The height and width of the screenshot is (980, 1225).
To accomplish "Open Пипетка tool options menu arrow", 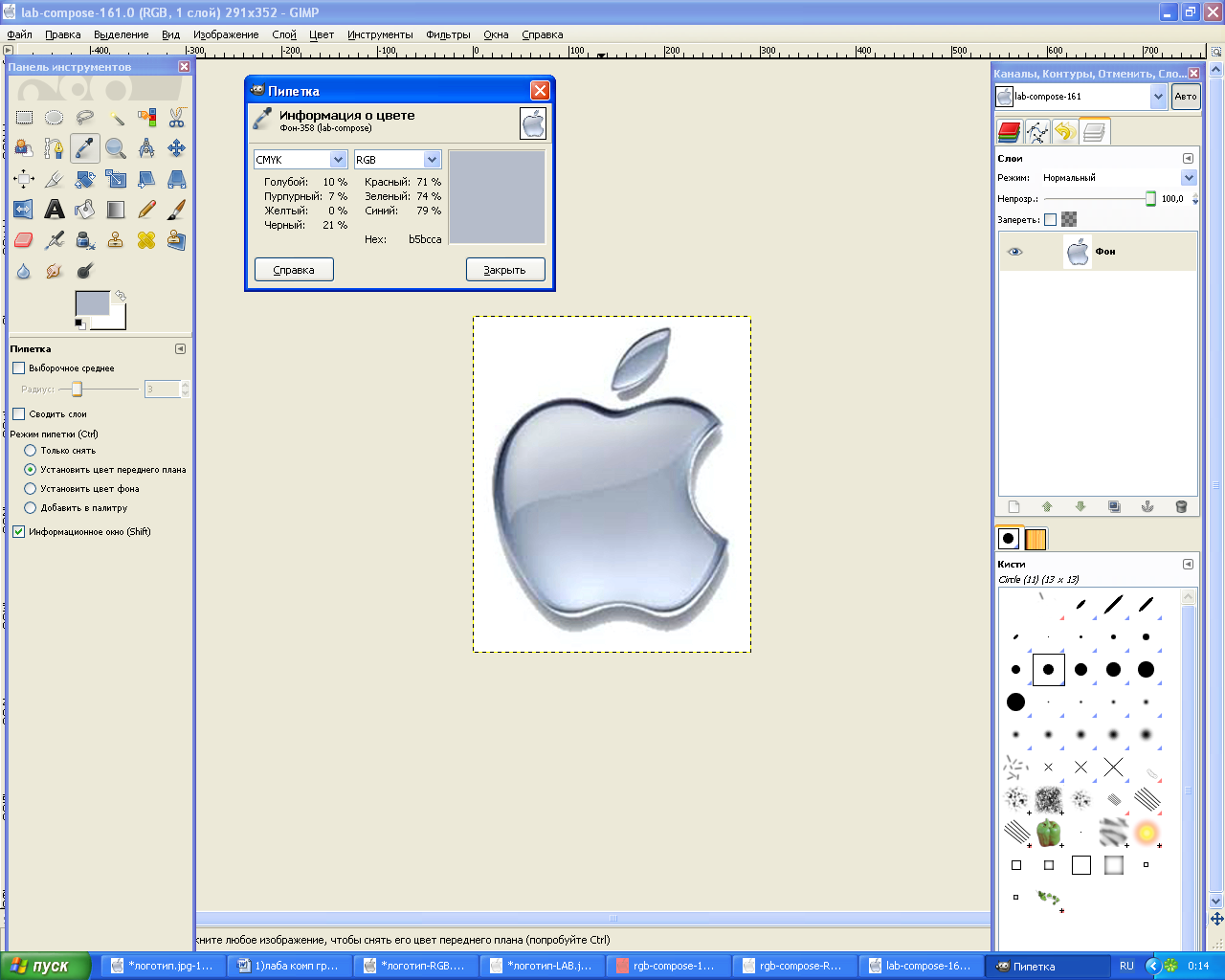I will (x=180, y=349).
